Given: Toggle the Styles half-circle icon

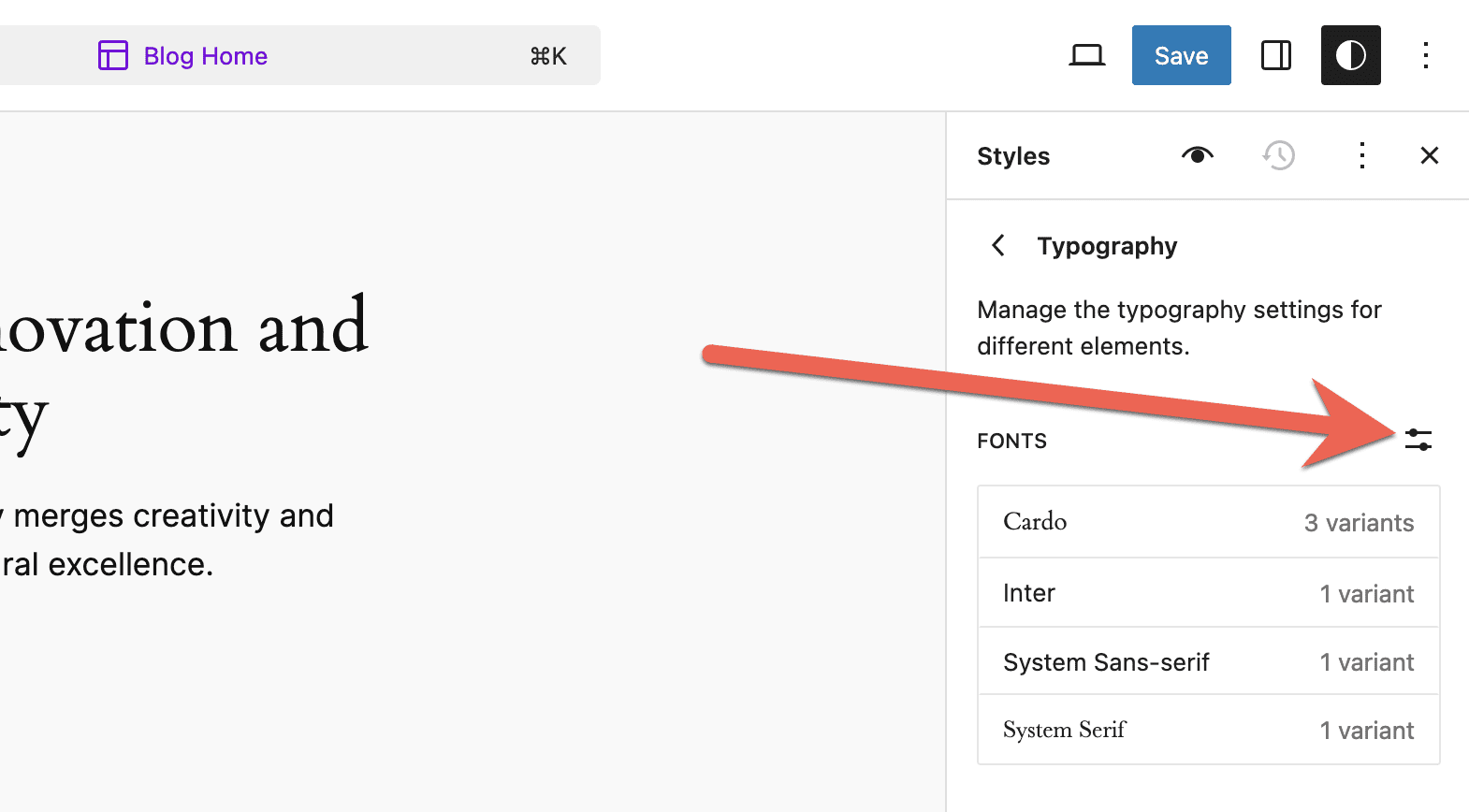Looking at the screenshot, I should tap(1350, 56).
